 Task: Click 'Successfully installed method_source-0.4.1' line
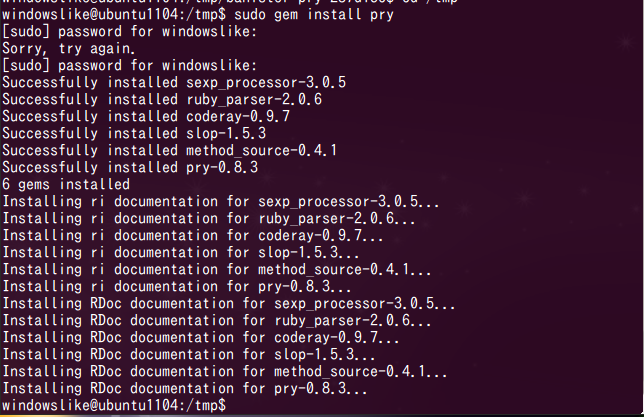(170, 150)
